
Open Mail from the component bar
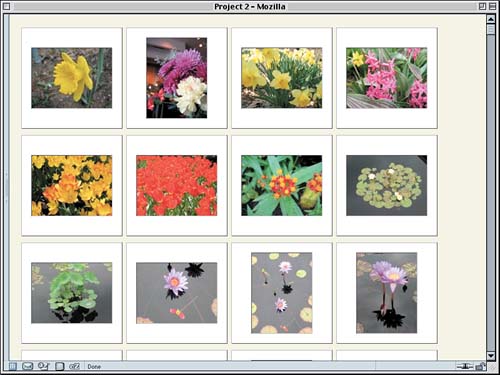(27, 366)
